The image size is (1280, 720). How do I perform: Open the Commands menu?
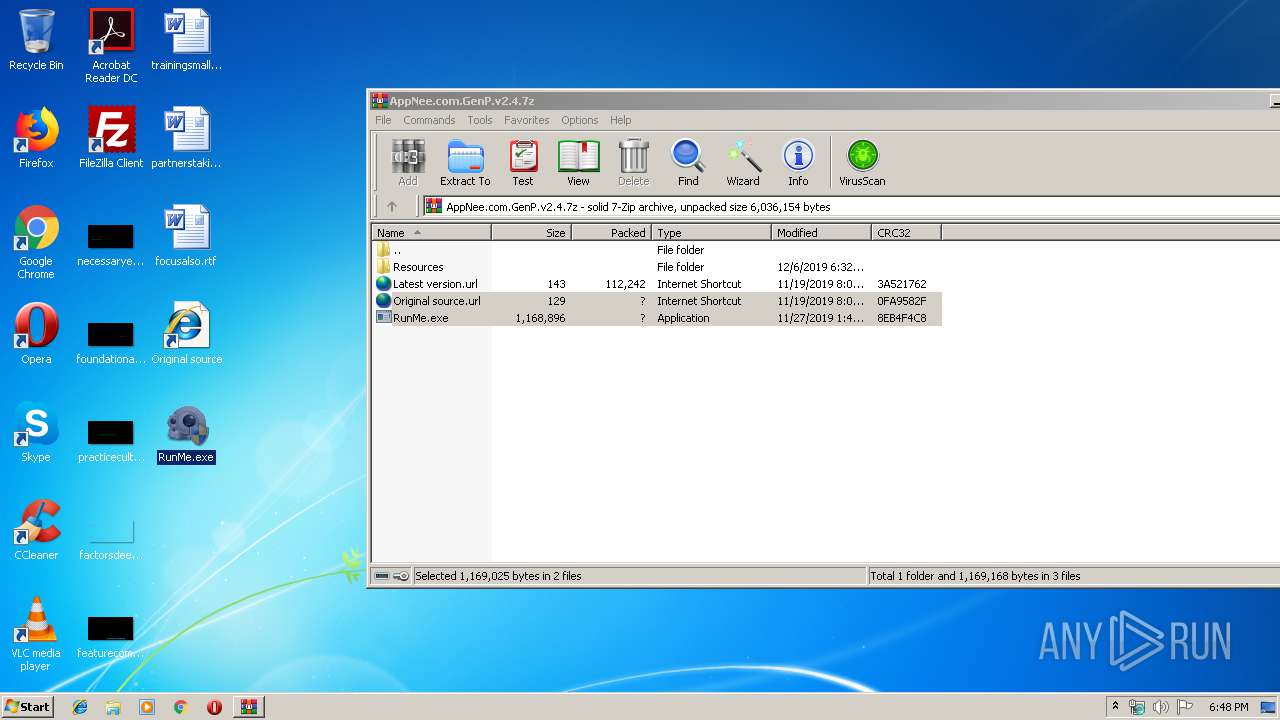point(429,120)
